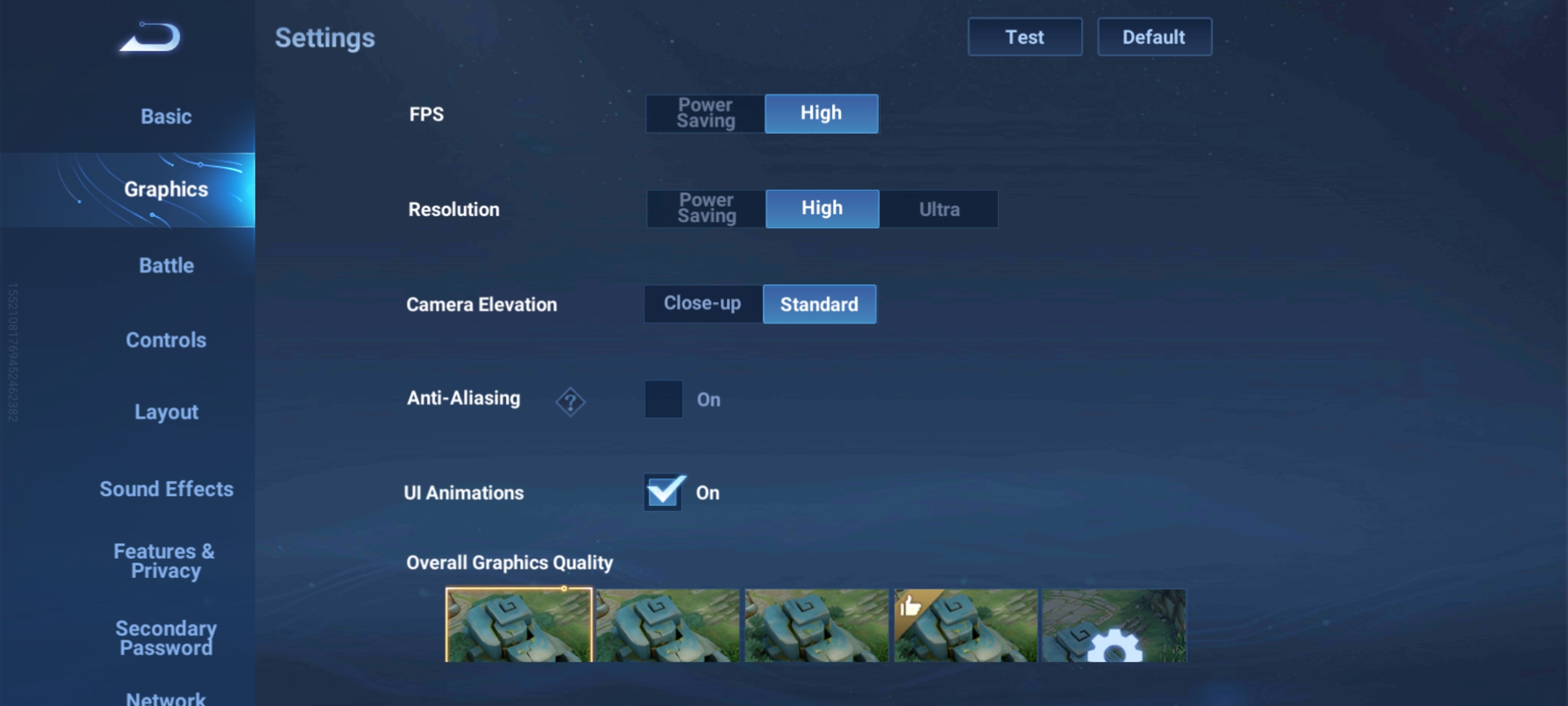Set Resolution to Ultra
1568x706 pixels.
pos(939,209)
